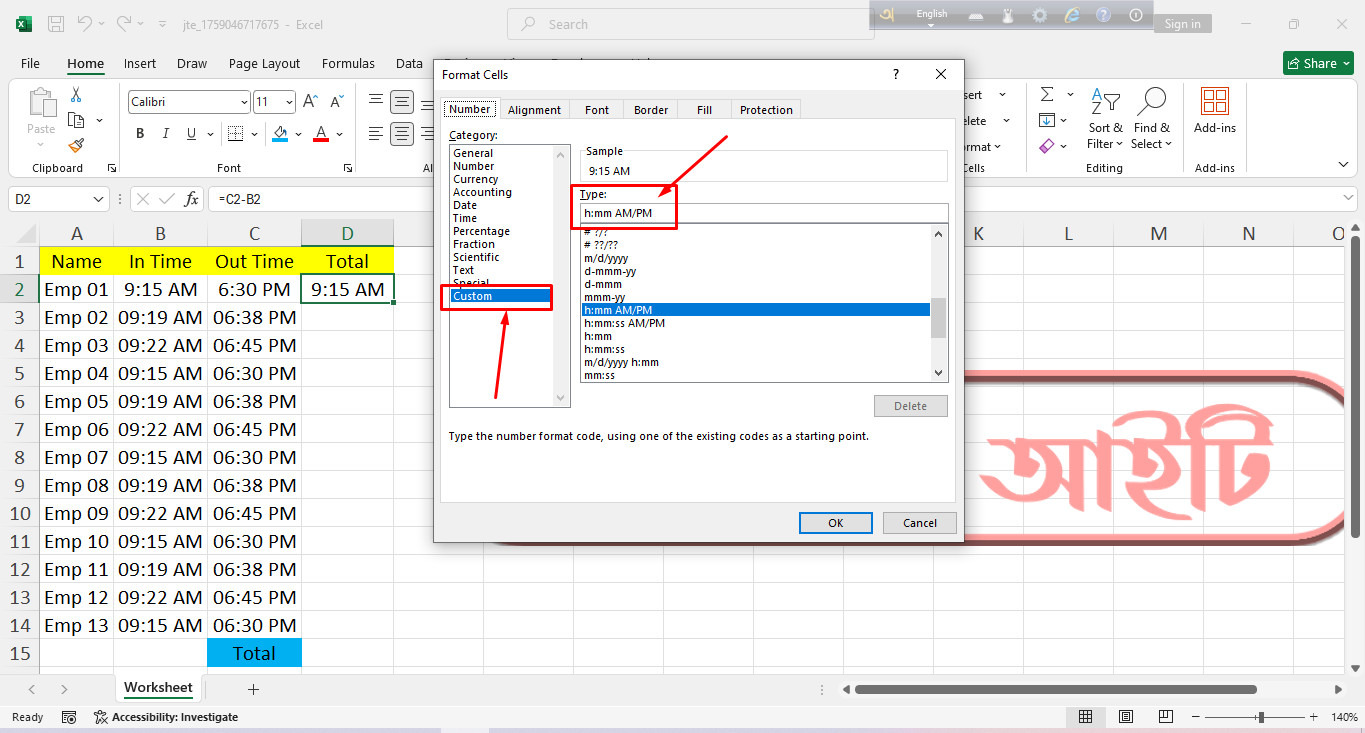Click OK in Format Cells dialog
This screenshot has width=1365, height=733.
click(x=835, y=523)
